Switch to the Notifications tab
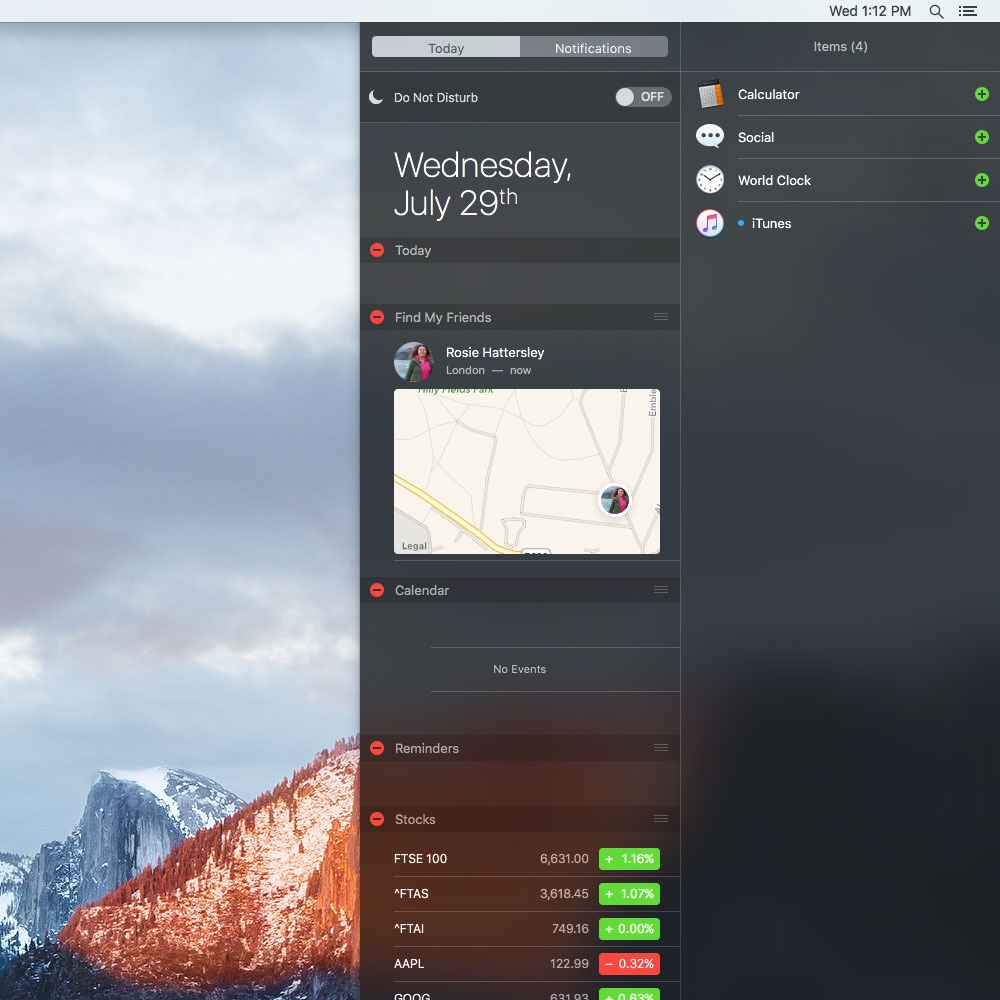1000x1000 pixels. pos(593,48)
